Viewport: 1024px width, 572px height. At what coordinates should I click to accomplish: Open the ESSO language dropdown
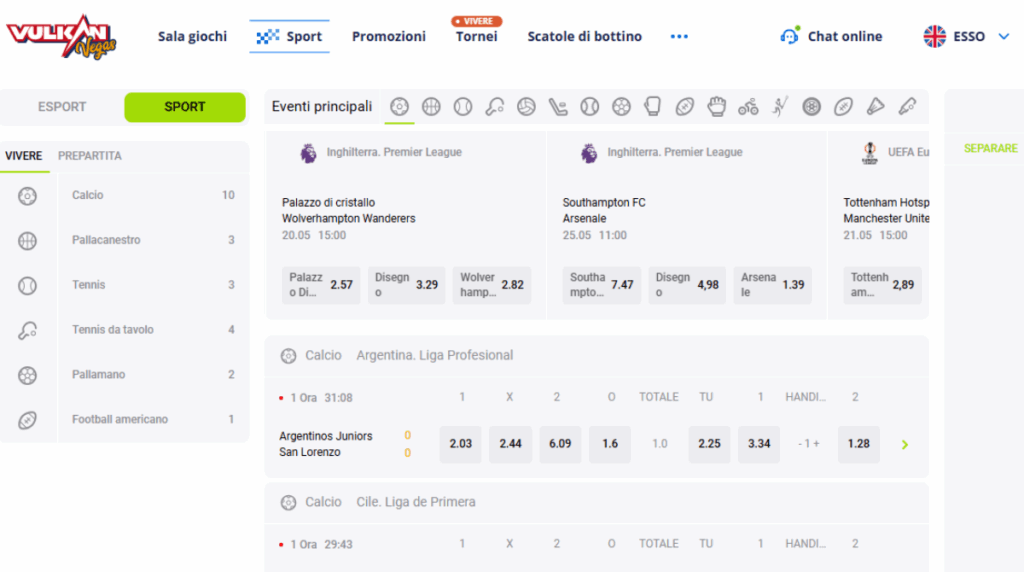[x=967, y=37]
